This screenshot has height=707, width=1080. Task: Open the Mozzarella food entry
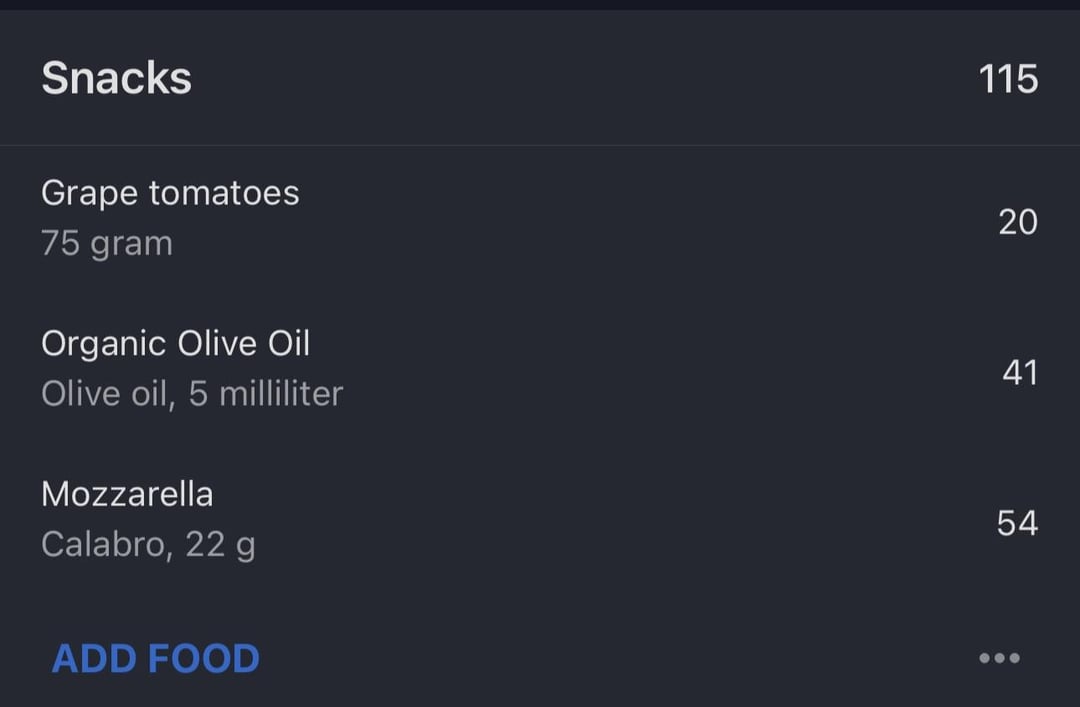pos(127,494)
